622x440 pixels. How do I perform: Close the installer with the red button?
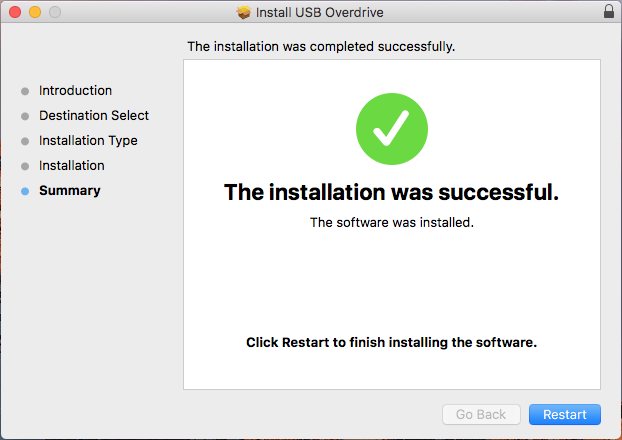(14, 12)
